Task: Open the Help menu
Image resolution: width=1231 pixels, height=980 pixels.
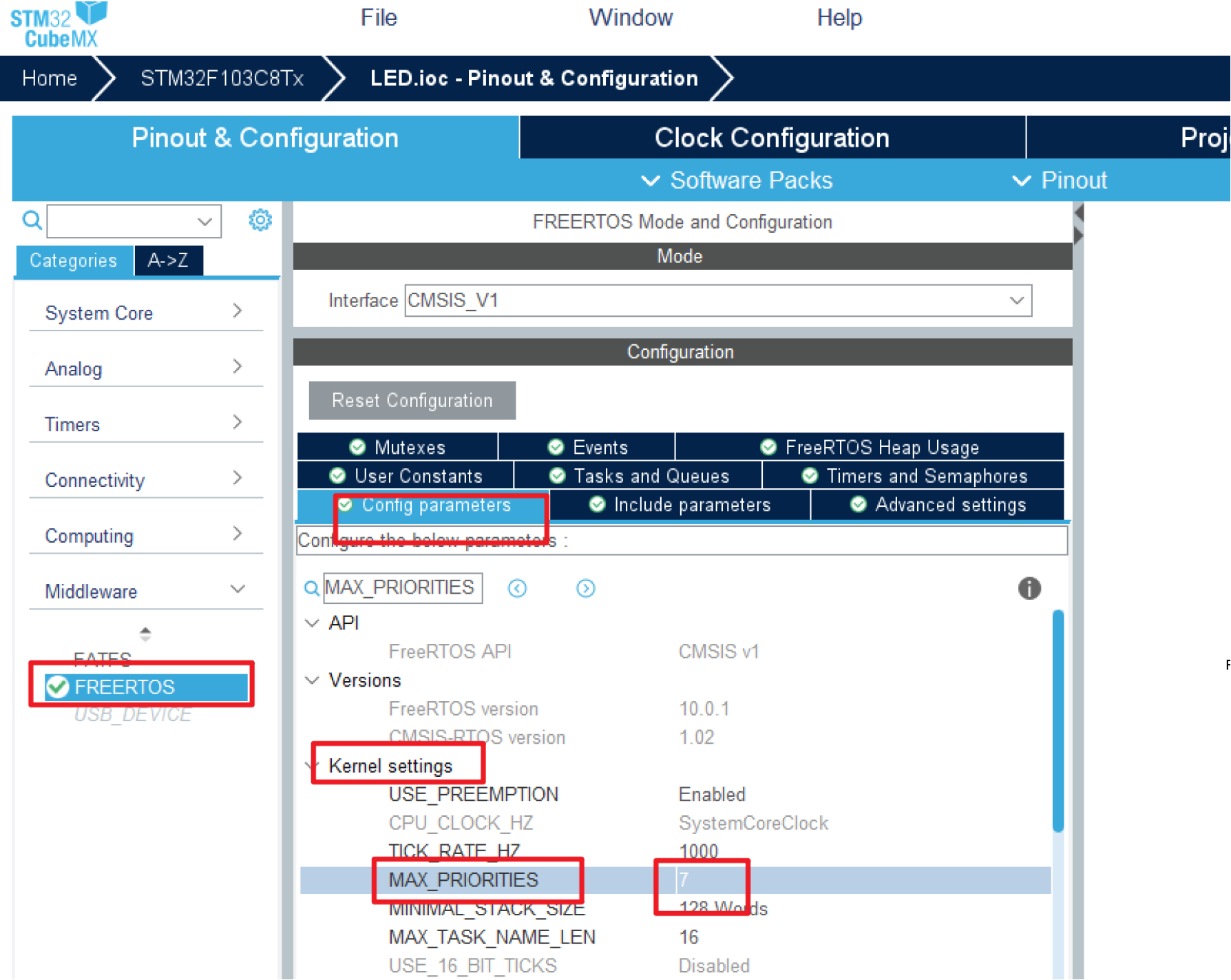Action: click(x=839, y=17)
